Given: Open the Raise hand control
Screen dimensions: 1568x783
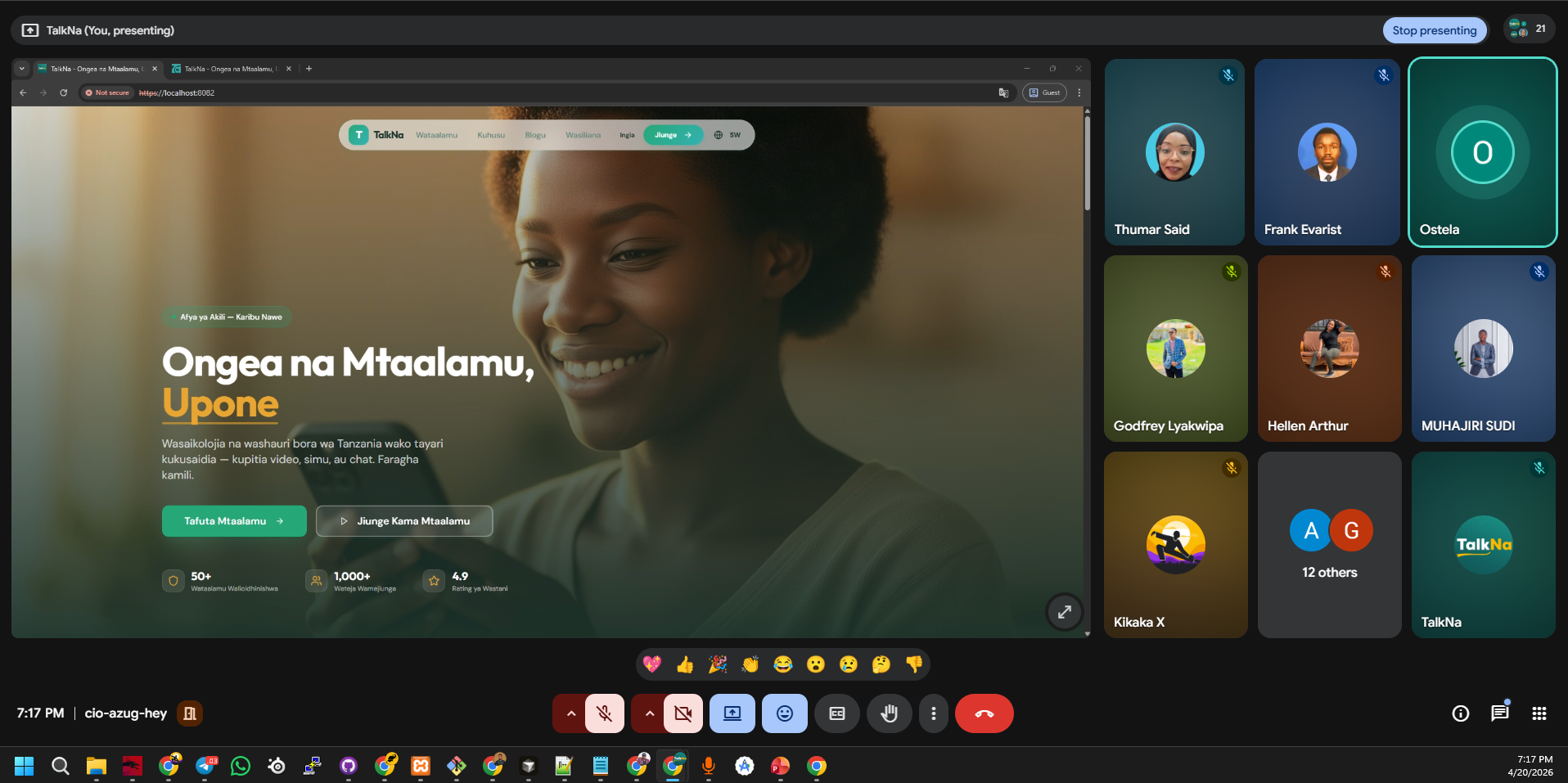Looking at the screenshot, I should pyautogui.click(x=889, y=713).
